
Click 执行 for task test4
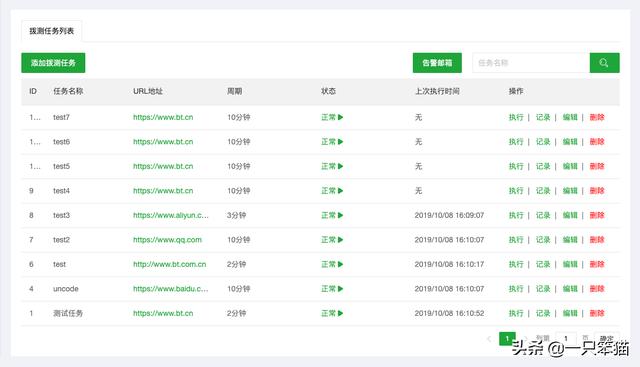click(516, 191)
